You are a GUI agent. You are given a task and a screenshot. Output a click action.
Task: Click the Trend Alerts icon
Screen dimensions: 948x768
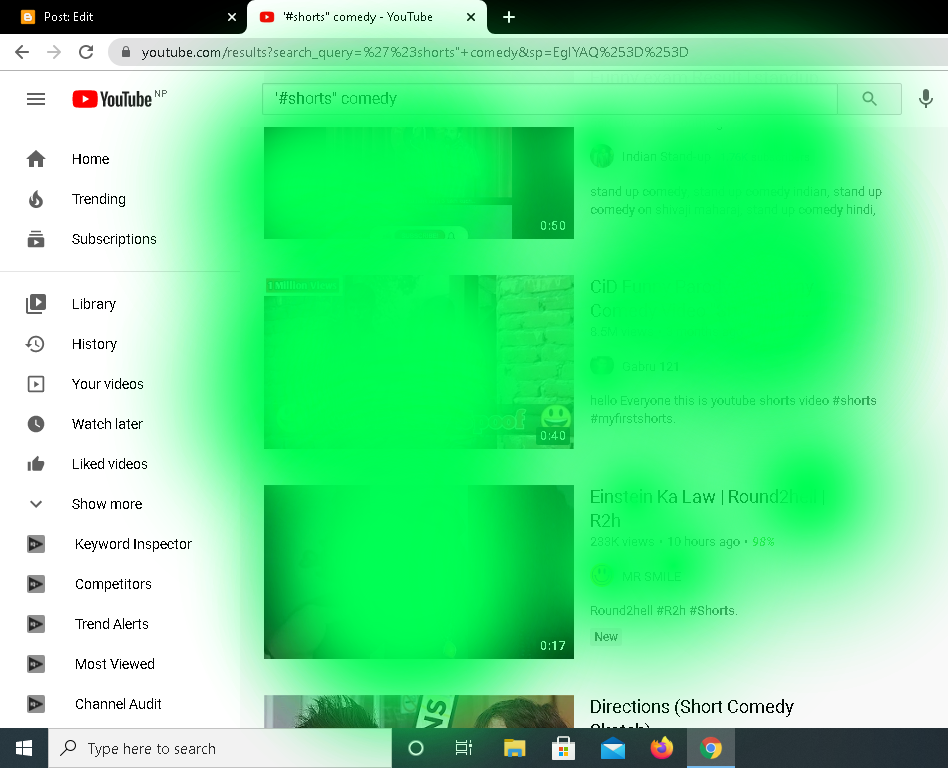pos(36,623)
